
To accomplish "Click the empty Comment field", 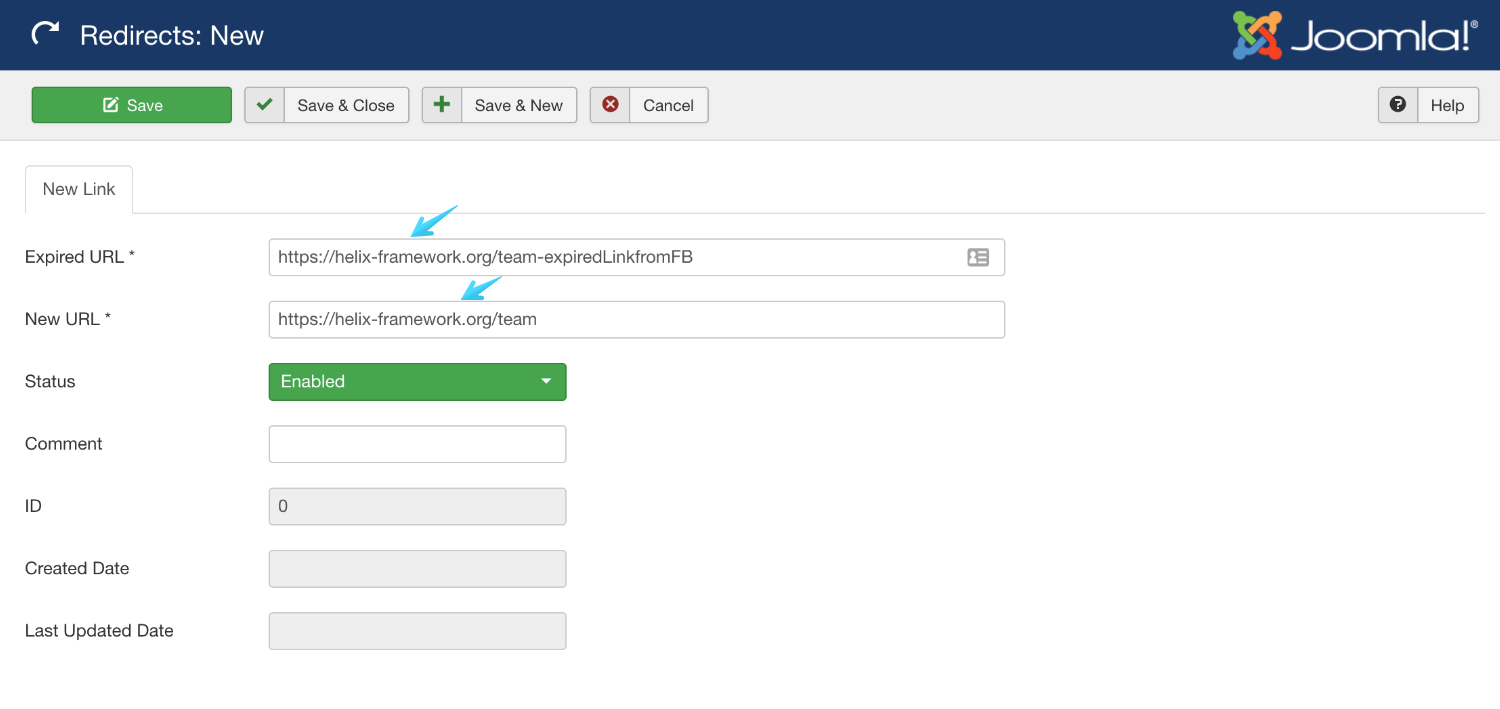I will [417, 444].
